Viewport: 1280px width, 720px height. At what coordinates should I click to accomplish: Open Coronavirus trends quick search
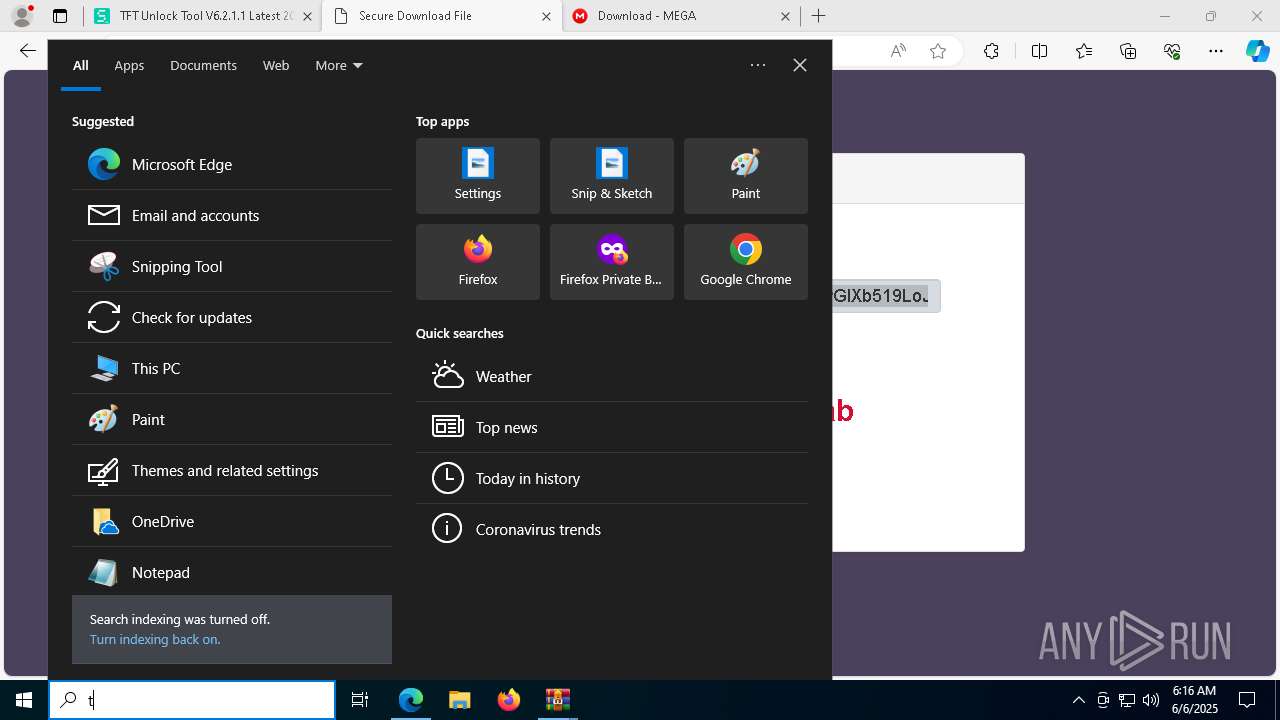pos(612,529)
